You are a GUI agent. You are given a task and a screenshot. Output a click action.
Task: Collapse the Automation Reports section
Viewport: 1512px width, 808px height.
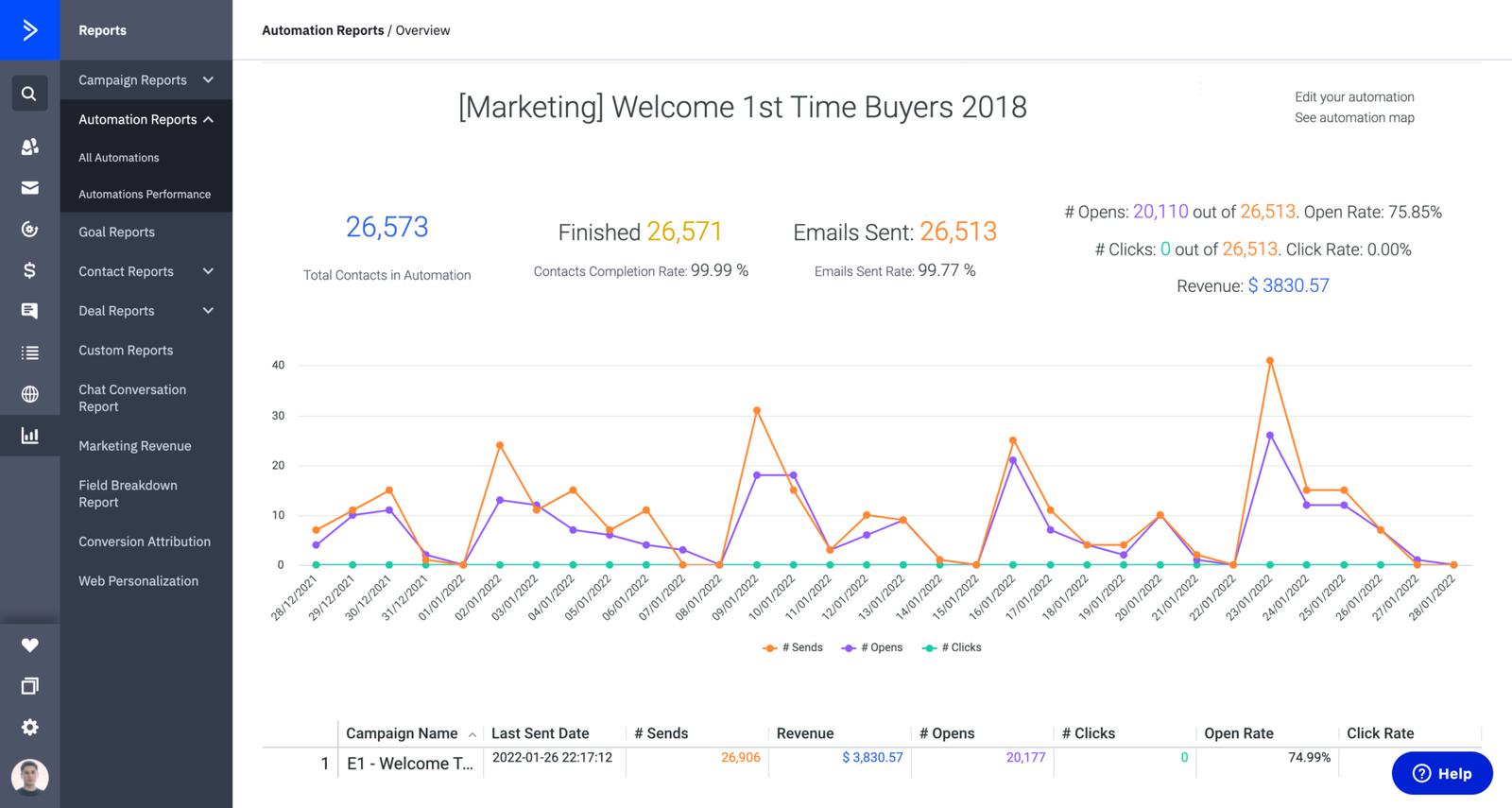[x=146, y=120]
